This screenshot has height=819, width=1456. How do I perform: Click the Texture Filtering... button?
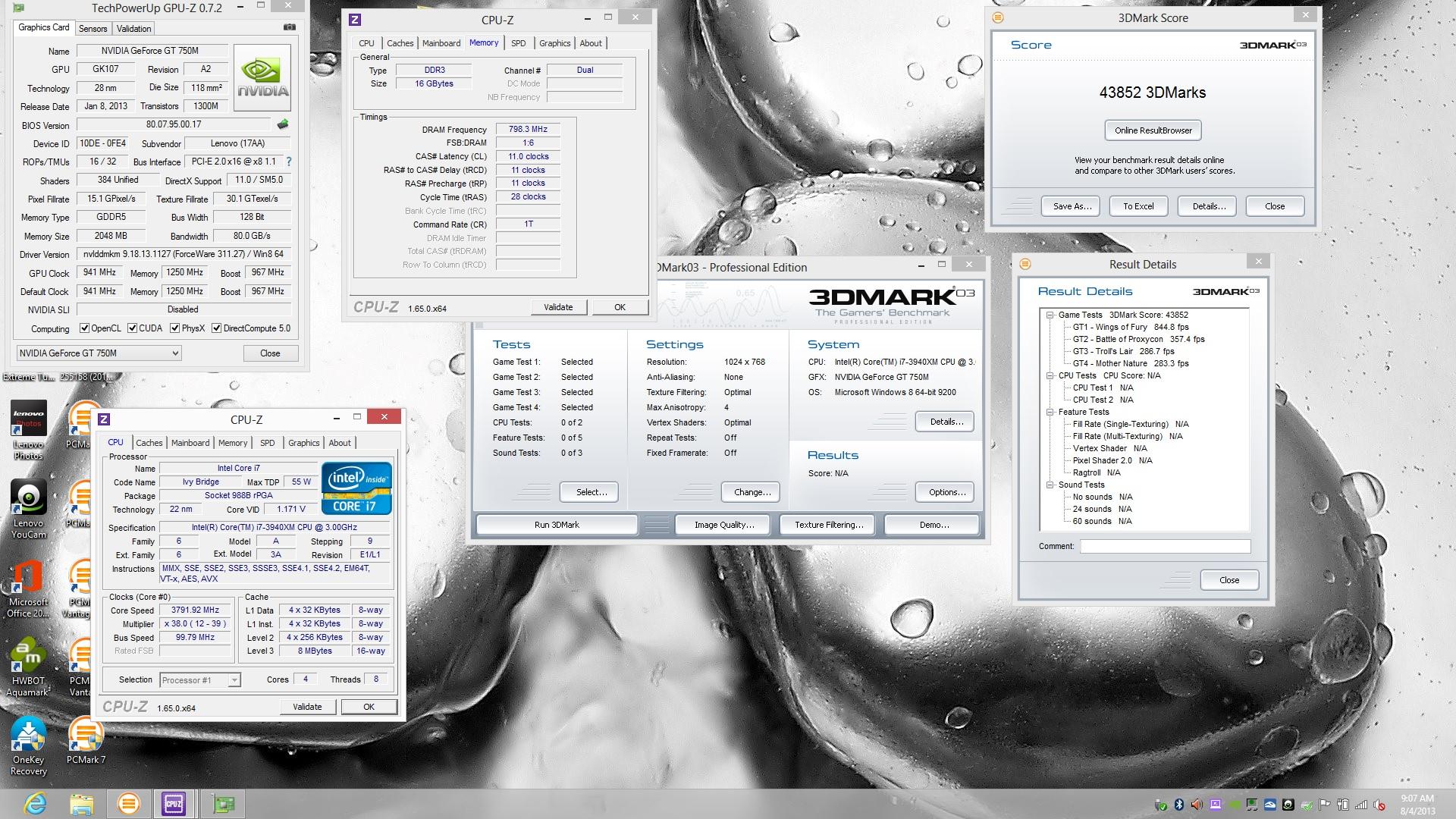coord(829,525)
